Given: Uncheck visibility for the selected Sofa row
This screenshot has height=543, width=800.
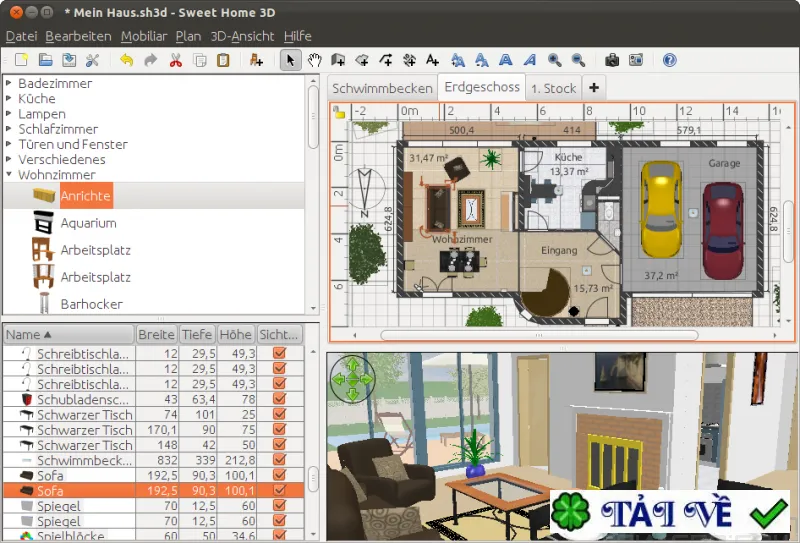Looking at the screenshot, I should (x=279, y=490).
